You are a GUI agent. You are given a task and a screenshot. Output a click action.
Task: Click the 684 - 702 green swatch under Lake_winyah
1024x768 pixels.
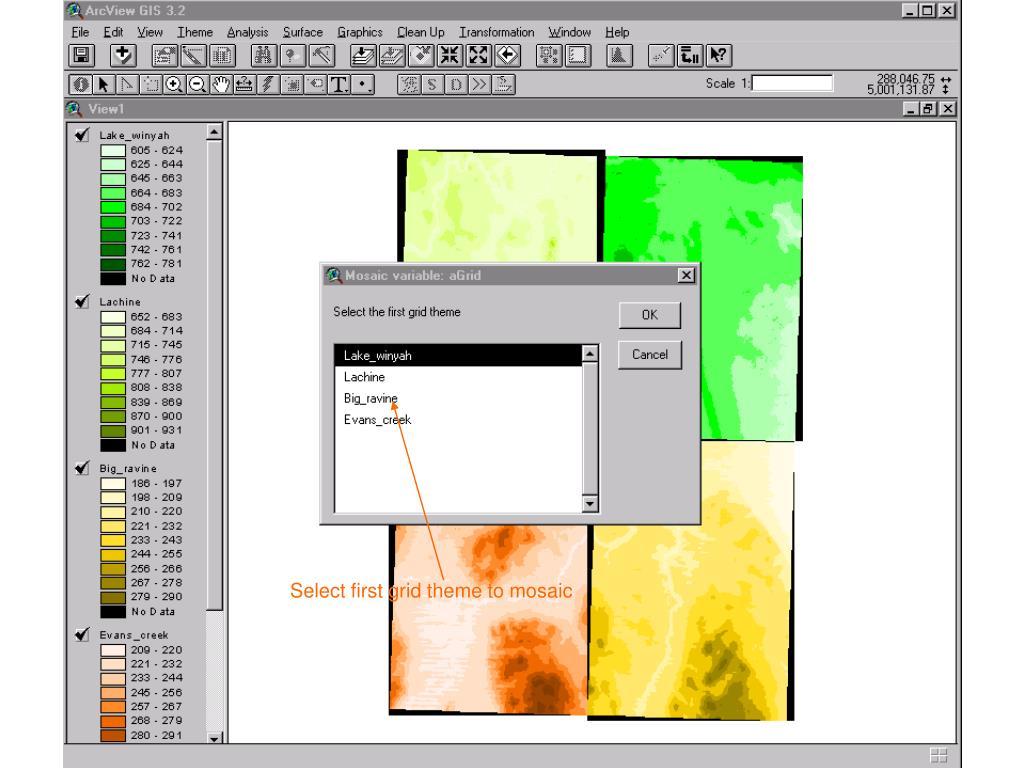coord(113,207)
